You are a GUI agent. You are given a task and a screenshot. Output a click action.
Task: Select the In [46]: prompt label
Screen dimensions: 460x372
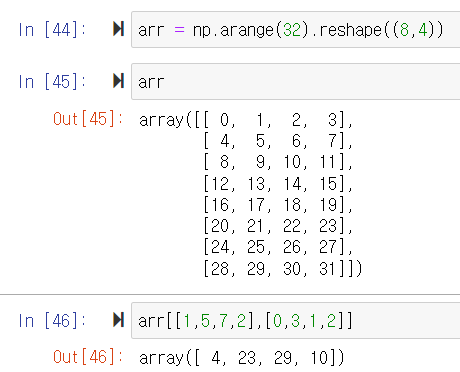[52, 321]
